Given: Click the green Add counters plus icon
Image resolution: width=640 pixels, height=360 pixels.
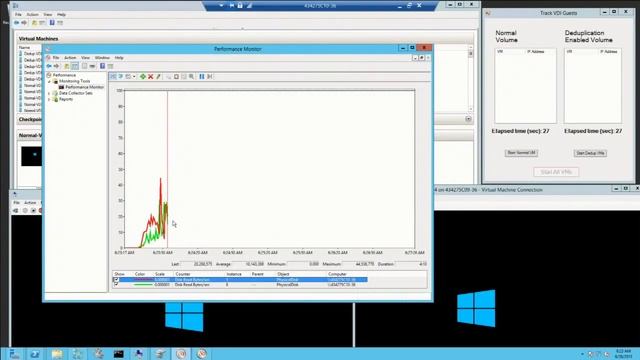Looking at the screenshot, I should click(143, 77).
